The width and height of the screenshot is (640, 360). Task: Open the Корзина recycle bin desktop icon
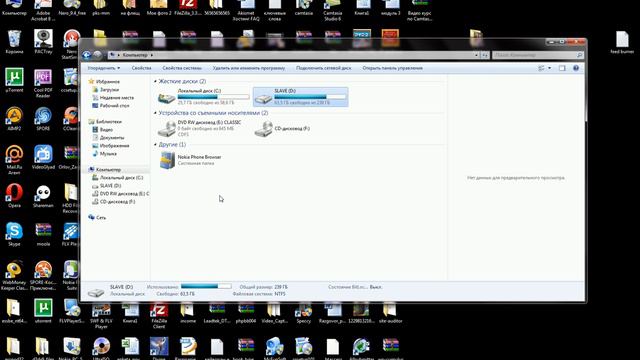14,42
